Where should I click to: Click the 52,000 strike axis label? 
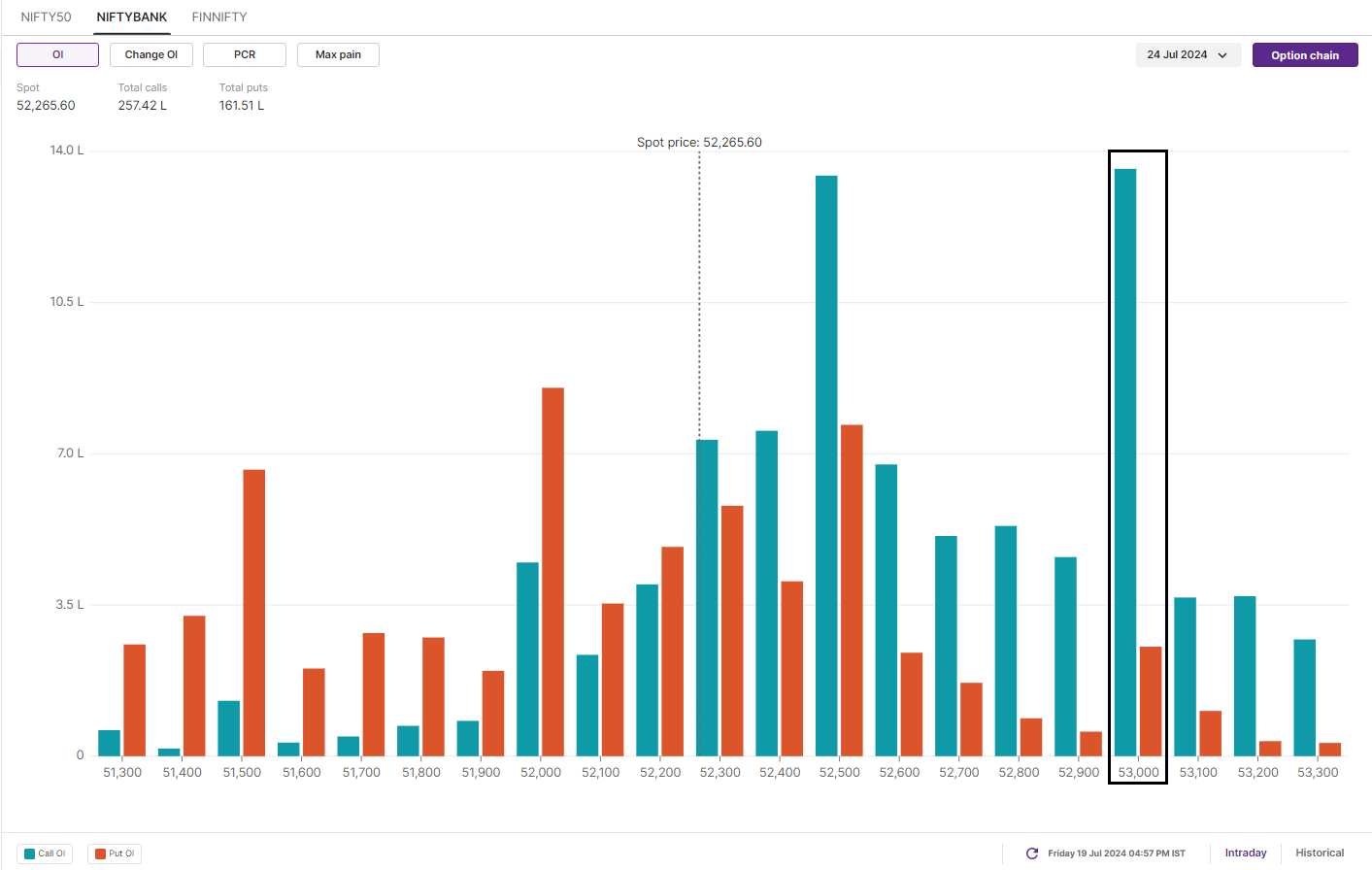coord(541,772)
